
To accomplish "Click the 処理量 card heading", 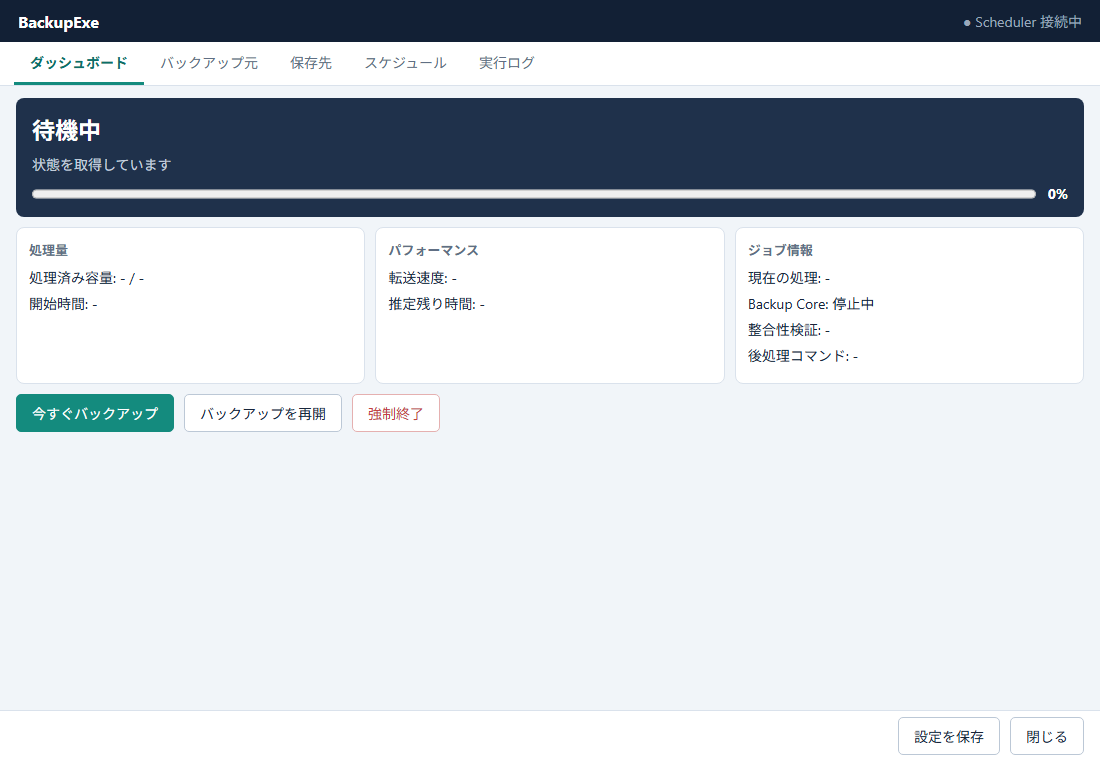I will tap(48, 251).
